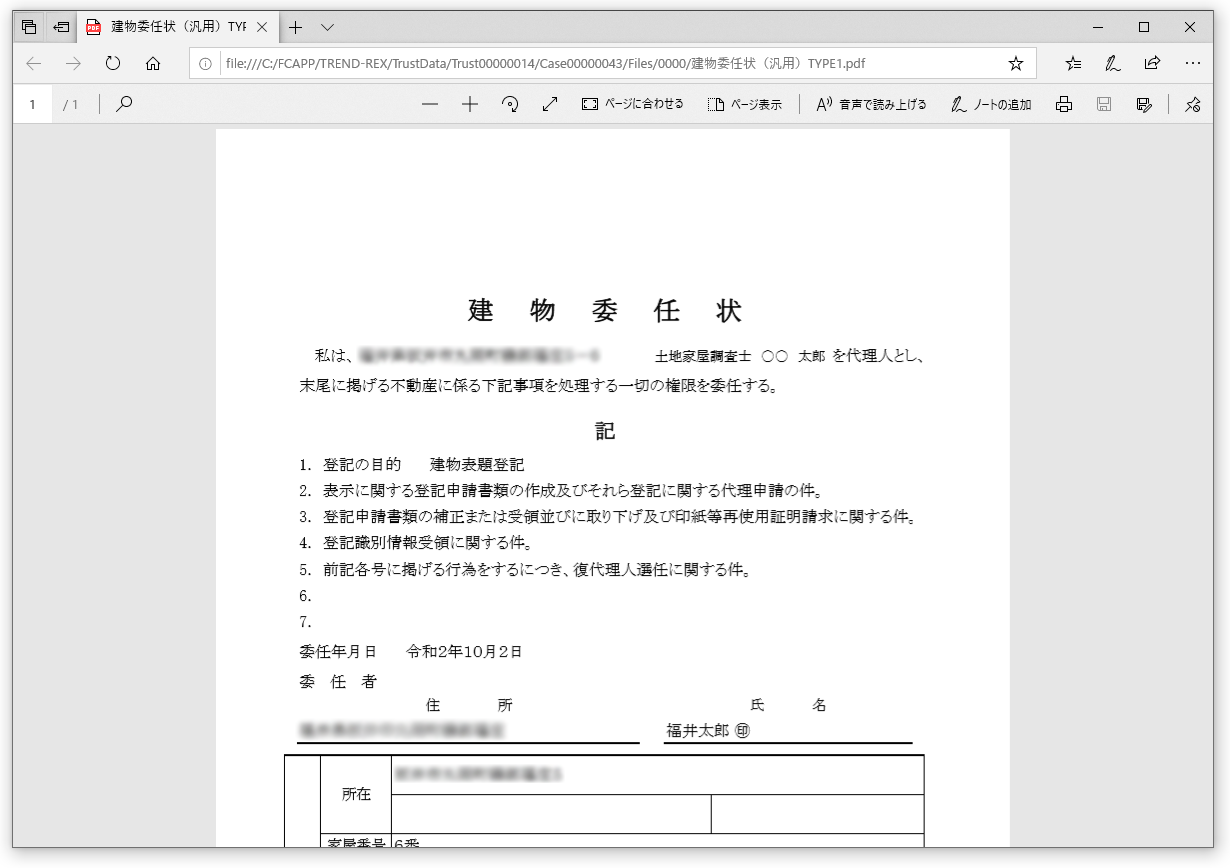Viewport: 1230px width, 868px height.
Task: Click the document title 建物委任状
Action: click(x=605, y=310)
